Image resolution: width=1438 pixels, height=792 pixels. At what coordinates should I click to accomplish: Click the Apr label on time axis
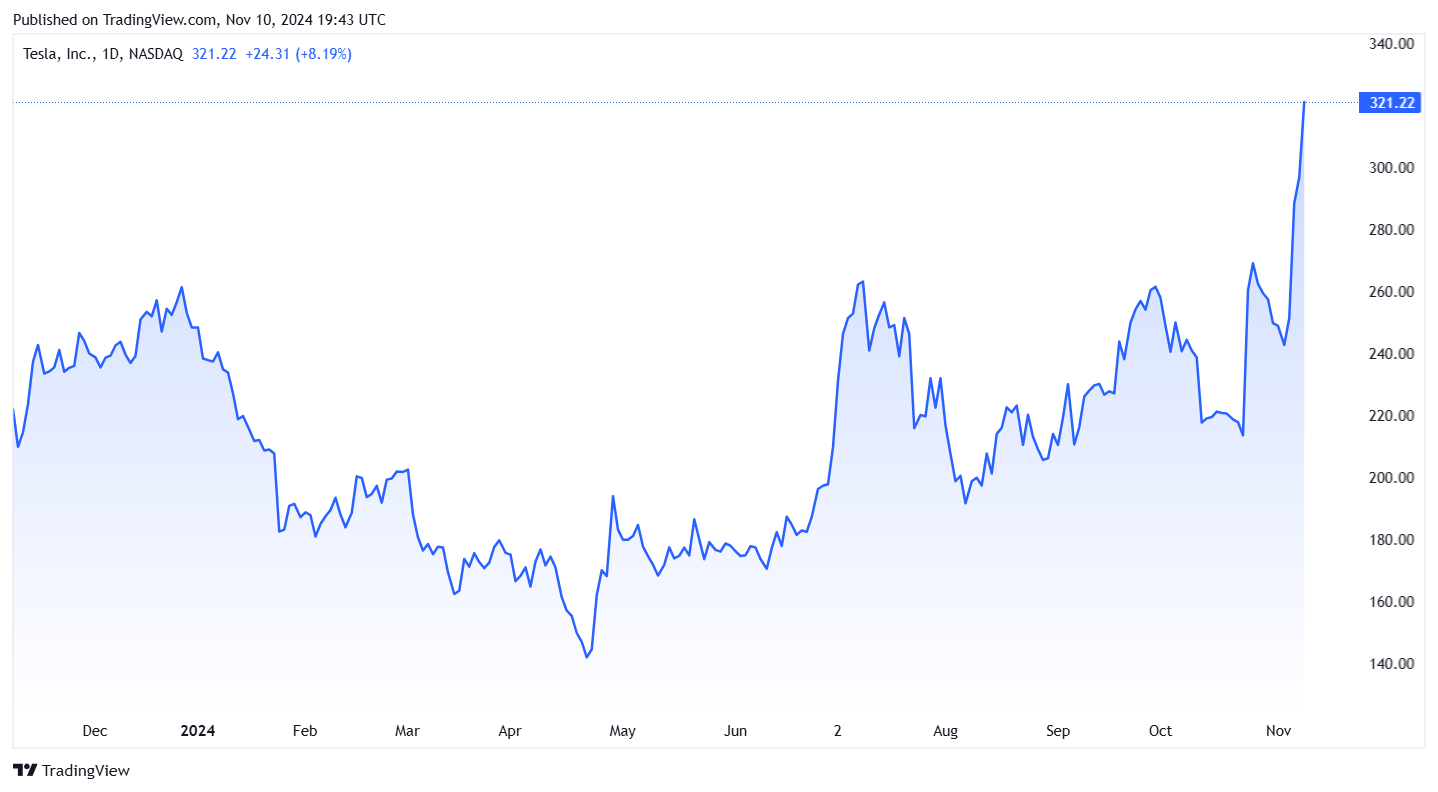click(x=510, y=731)
